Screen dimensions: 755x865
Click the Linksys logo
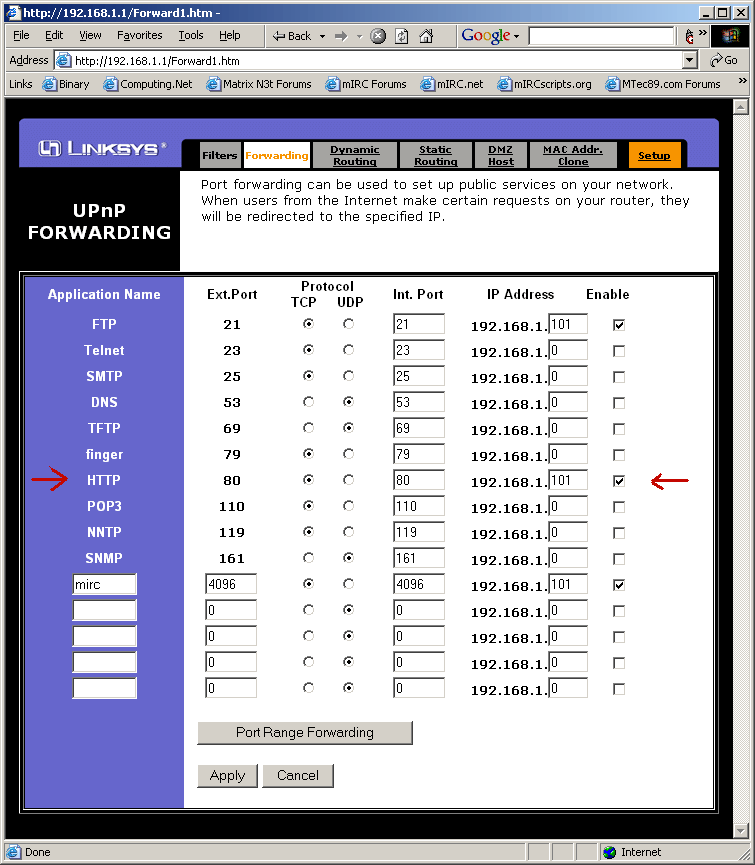(x=102, y=148)
